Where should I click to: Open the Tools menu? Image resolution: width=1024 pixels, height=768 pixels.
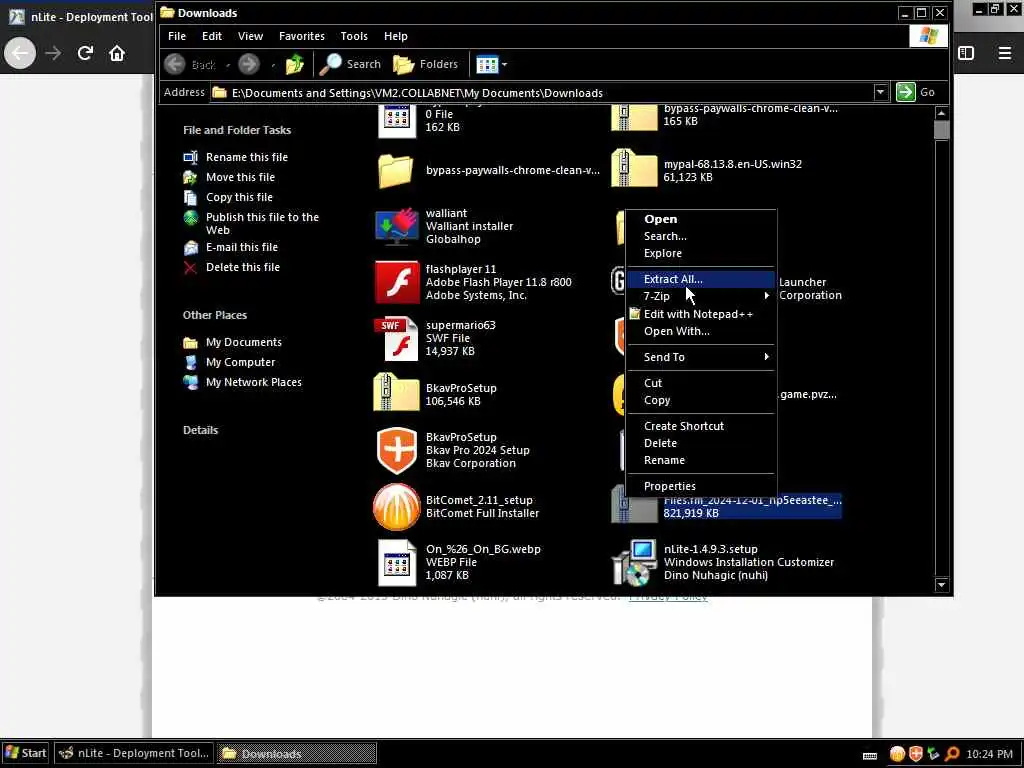[354, 36]
